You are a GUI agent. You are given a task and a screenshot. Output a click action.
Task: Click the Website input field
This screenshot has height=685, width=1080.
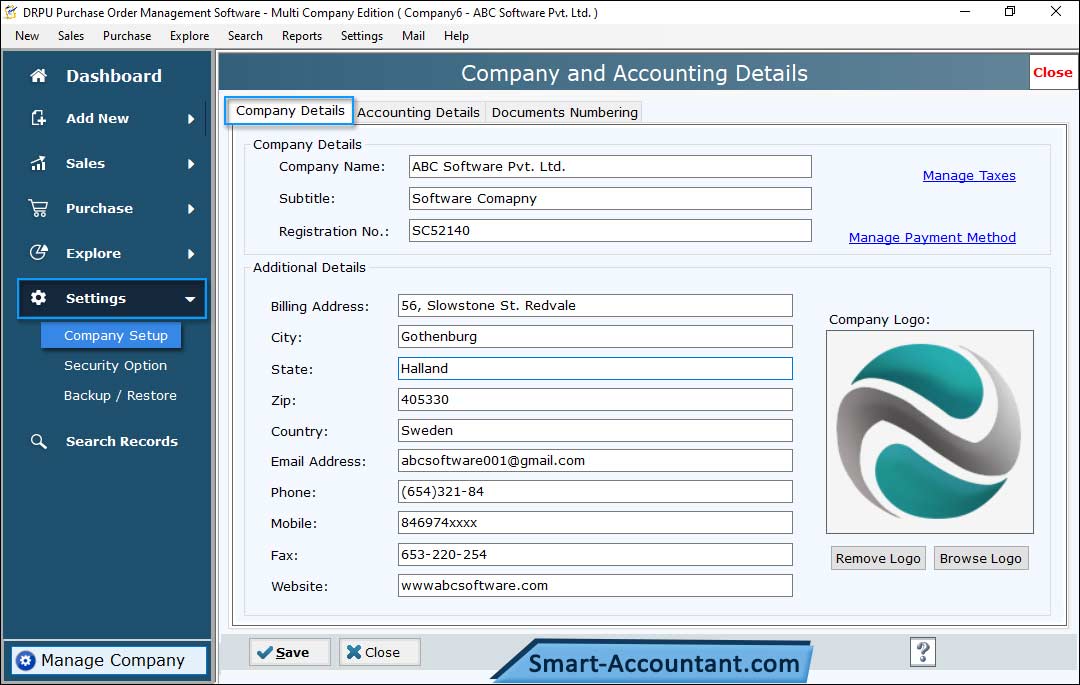[595, 585]
